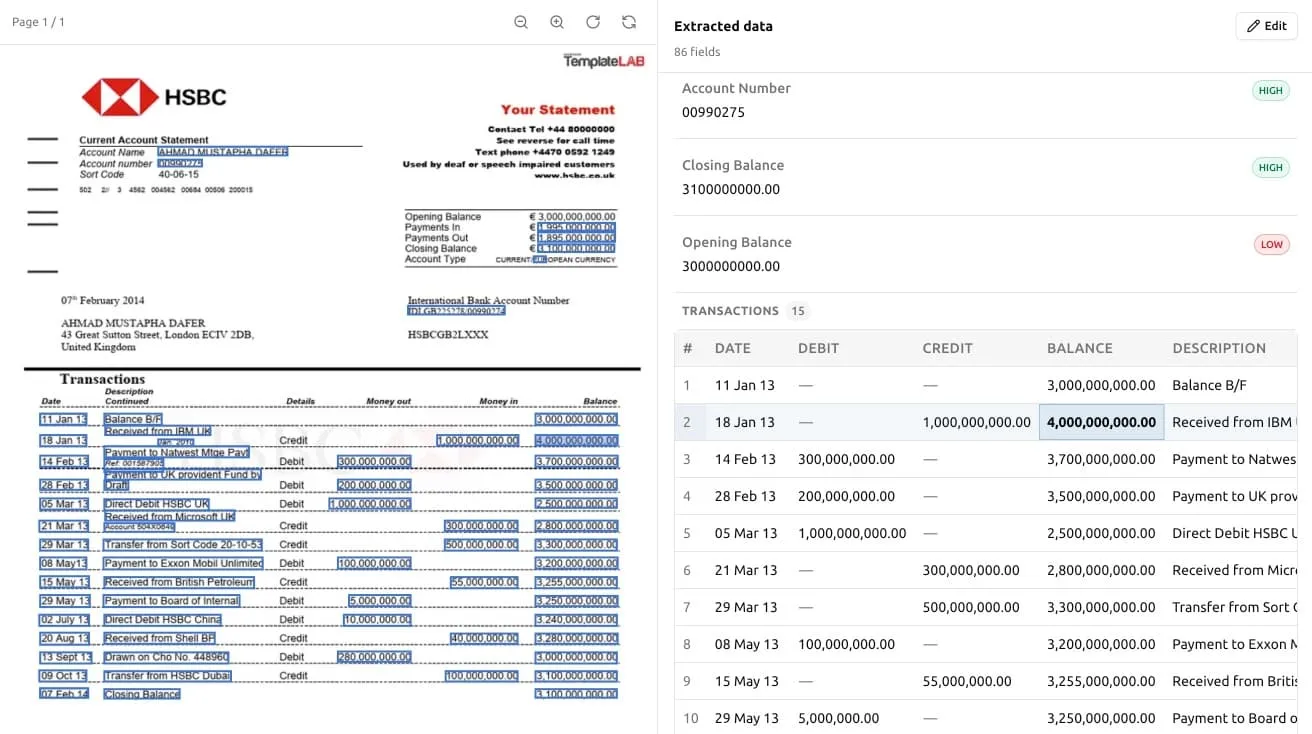The width and height of the screenshot is (1312, 734).
Task: Click highlighted Transfer from HSBC Dubai in document
Action: click(167, 676)
